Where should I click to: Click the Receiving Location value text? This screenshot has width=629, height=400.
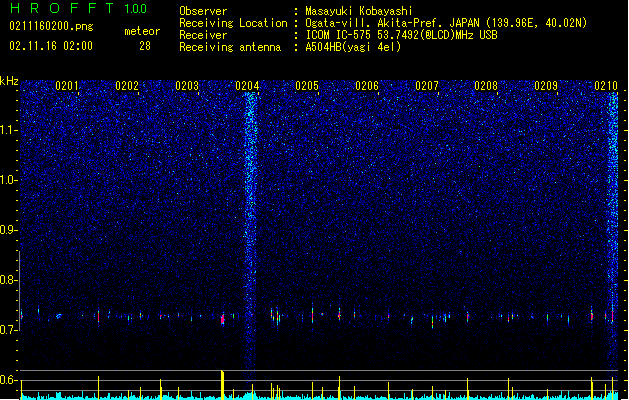[x=446, y=23]
